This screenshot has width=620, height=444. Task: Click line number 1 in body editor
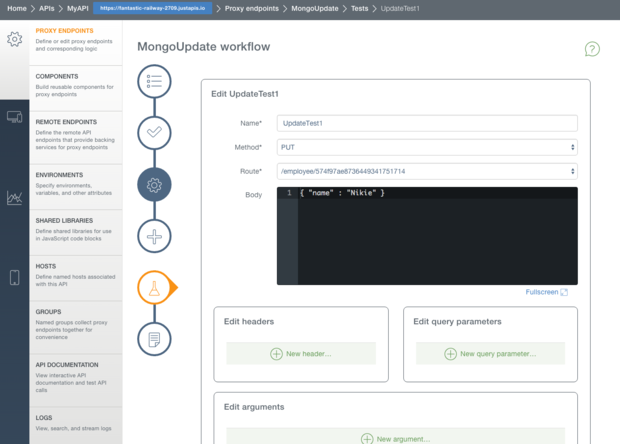click(289, 193)
